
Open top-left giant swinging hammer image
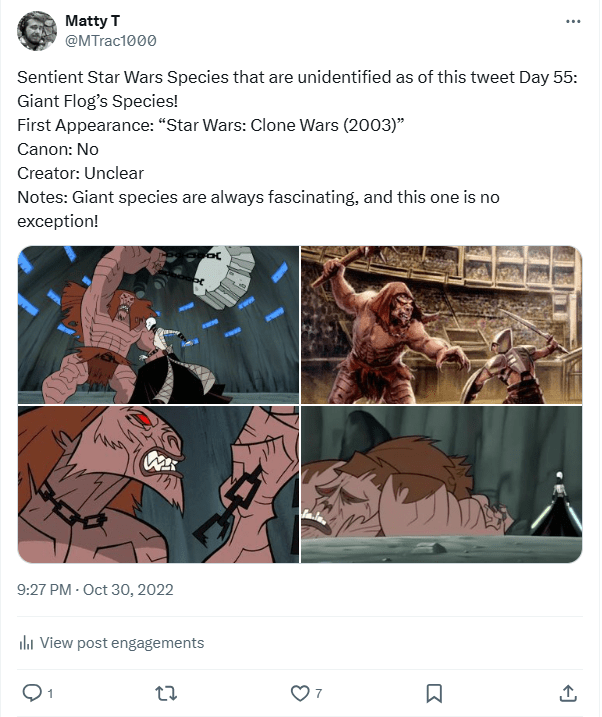[158, 324]
